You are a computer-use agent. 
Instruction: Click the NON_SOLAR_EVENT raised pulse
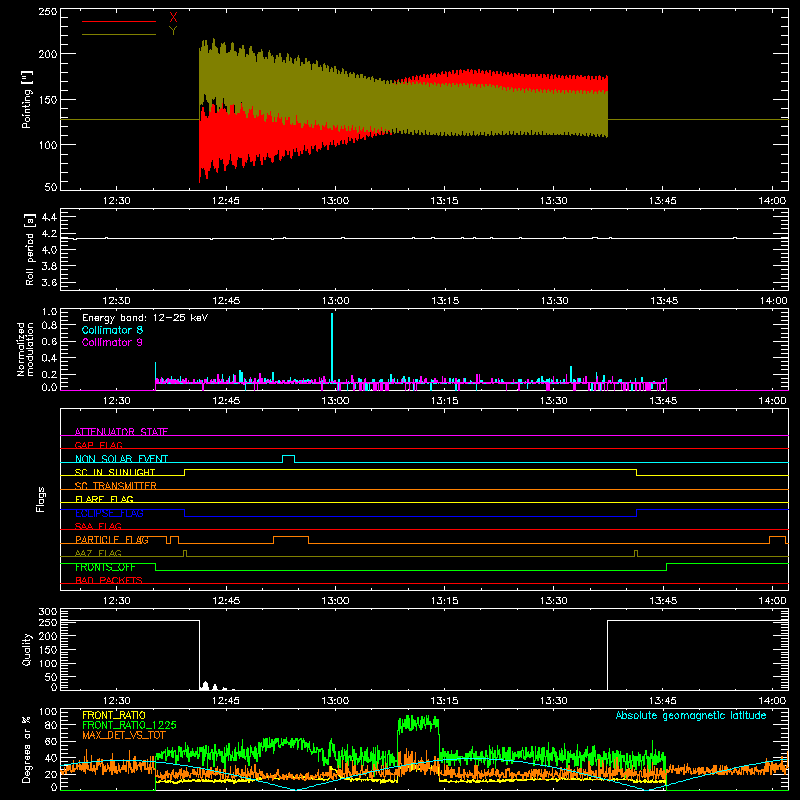tap(288, 457)
